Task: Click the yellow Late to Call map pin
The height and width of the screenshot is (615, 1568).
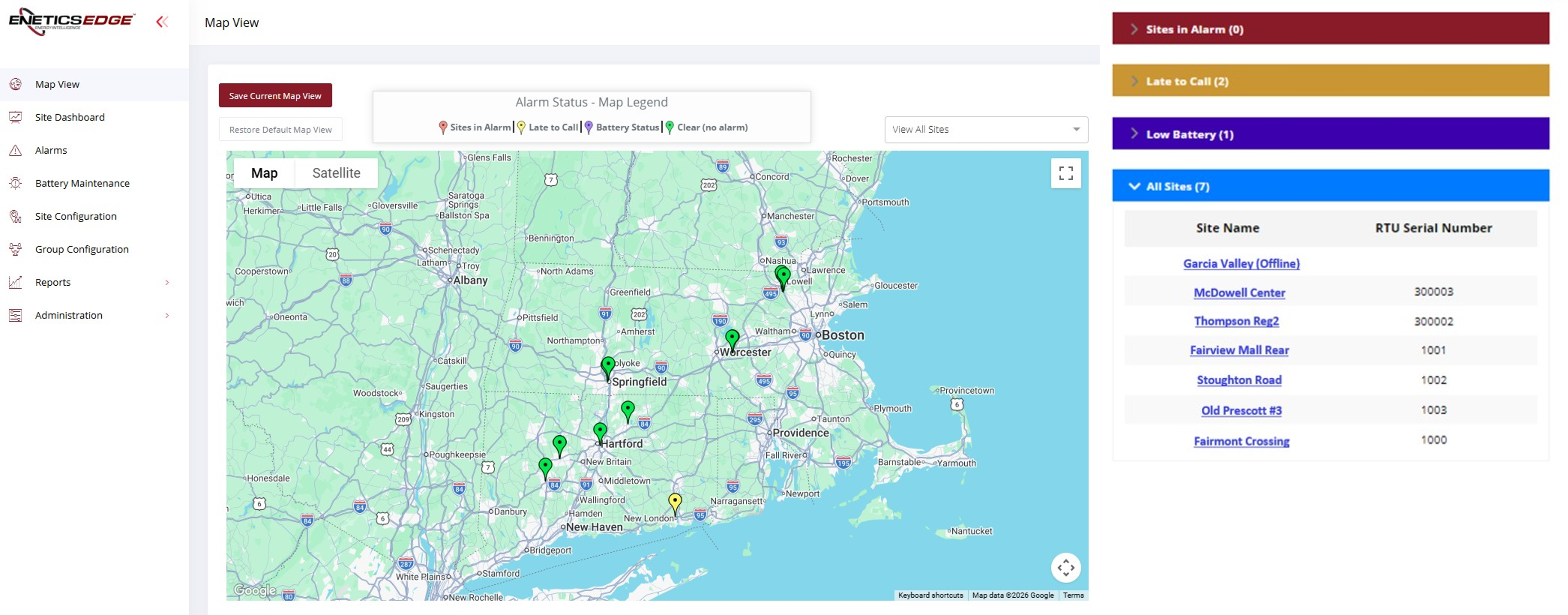Action: click(674, 502)
